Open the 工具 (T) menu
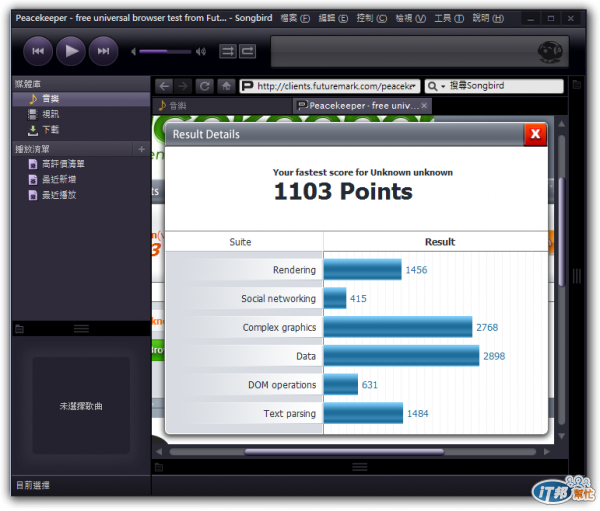 pos(449,18)
